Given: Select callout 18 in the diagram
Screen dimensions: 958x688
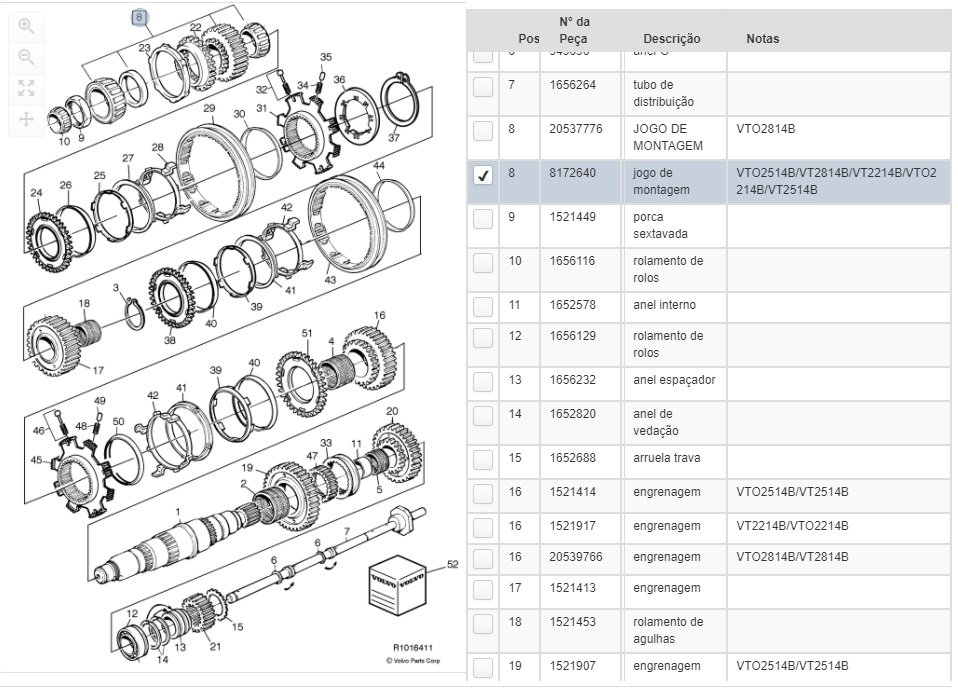Looking at the screenshot, I should 84,303.
